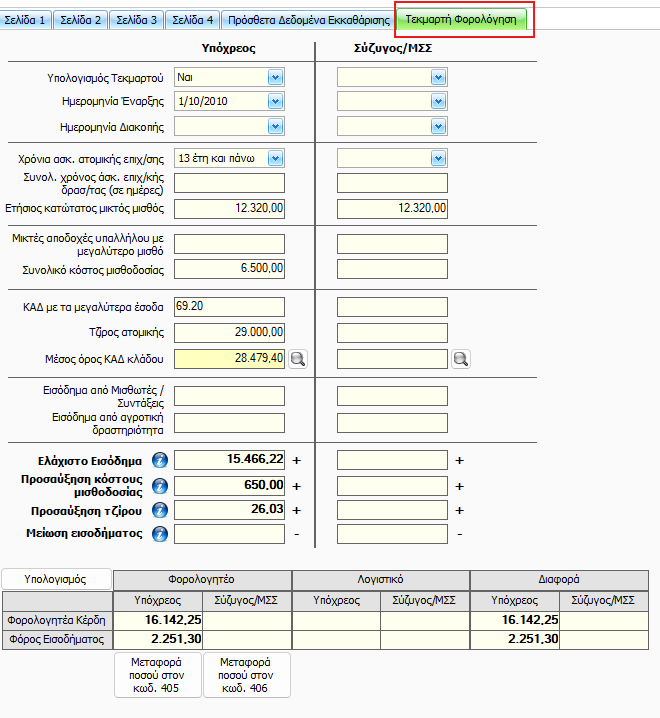Click magnifier beside Υπόχρεος Μέσος όρος ΚΑΔ
The image size is (660, 718).
298,359
